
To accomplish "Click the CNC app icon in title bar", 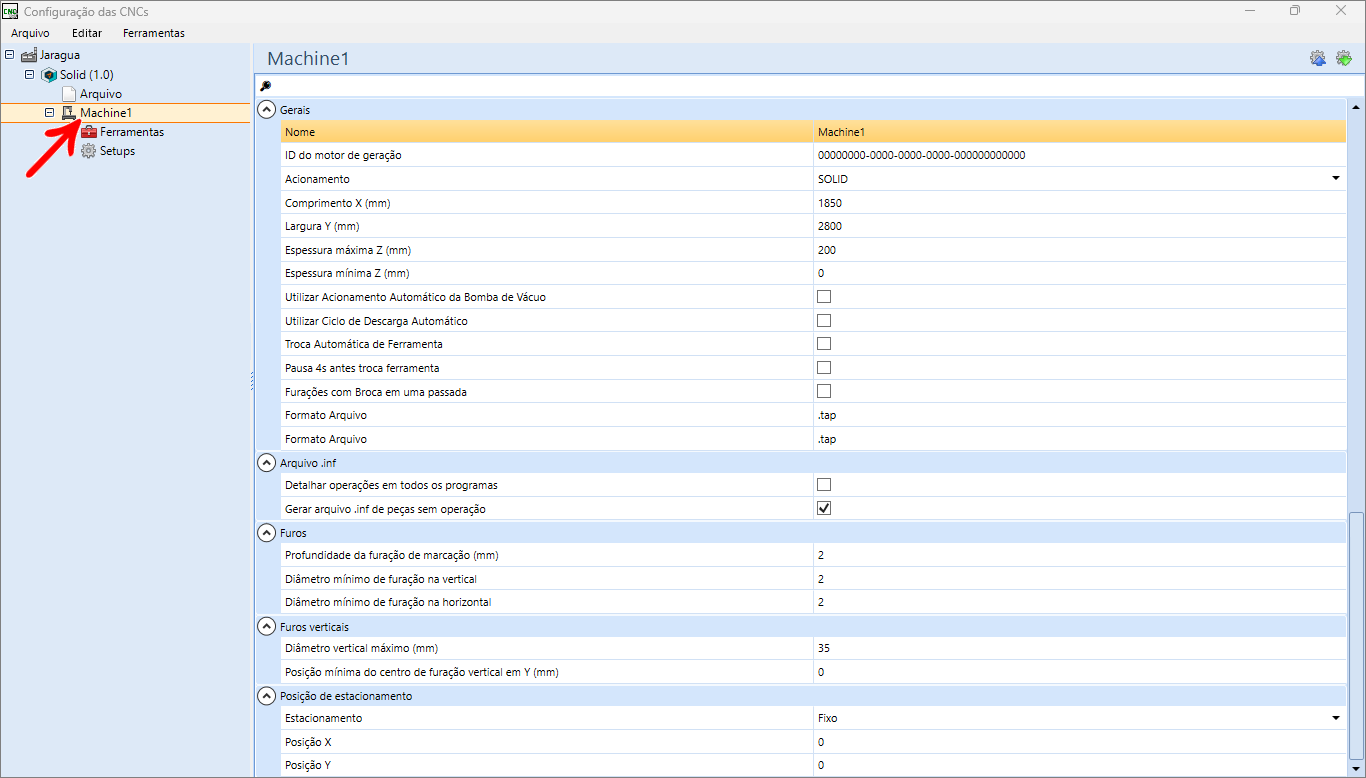I will [x=10, y=11].
